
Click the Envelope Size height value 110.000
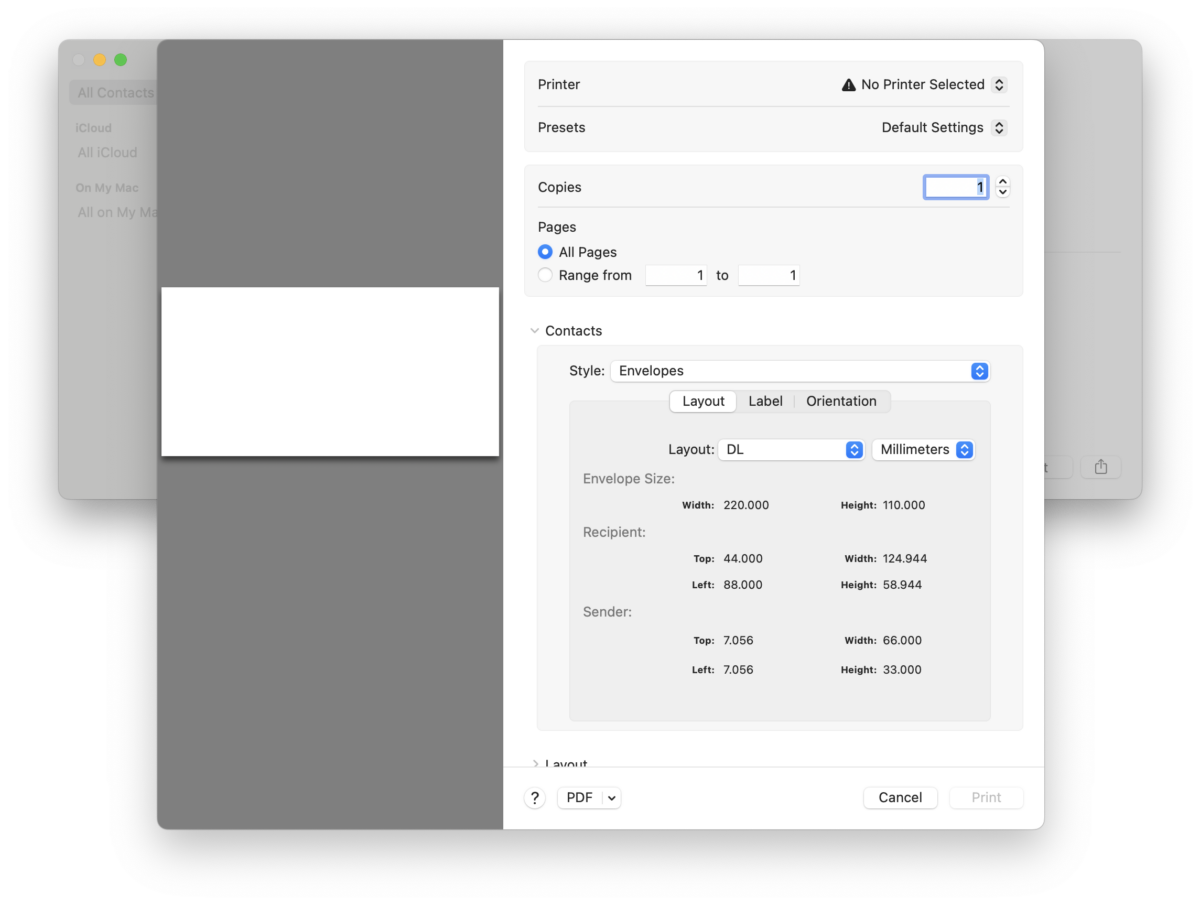pos(904,506)
